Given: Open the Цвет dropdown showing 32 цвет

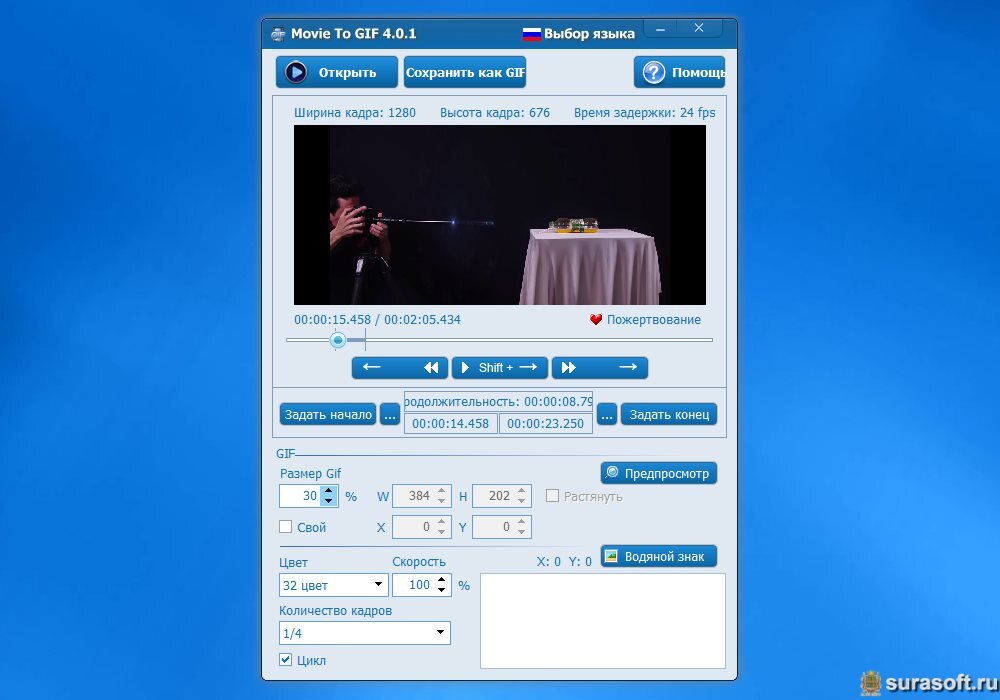Looking at the screenshot, I should [334, 585].
